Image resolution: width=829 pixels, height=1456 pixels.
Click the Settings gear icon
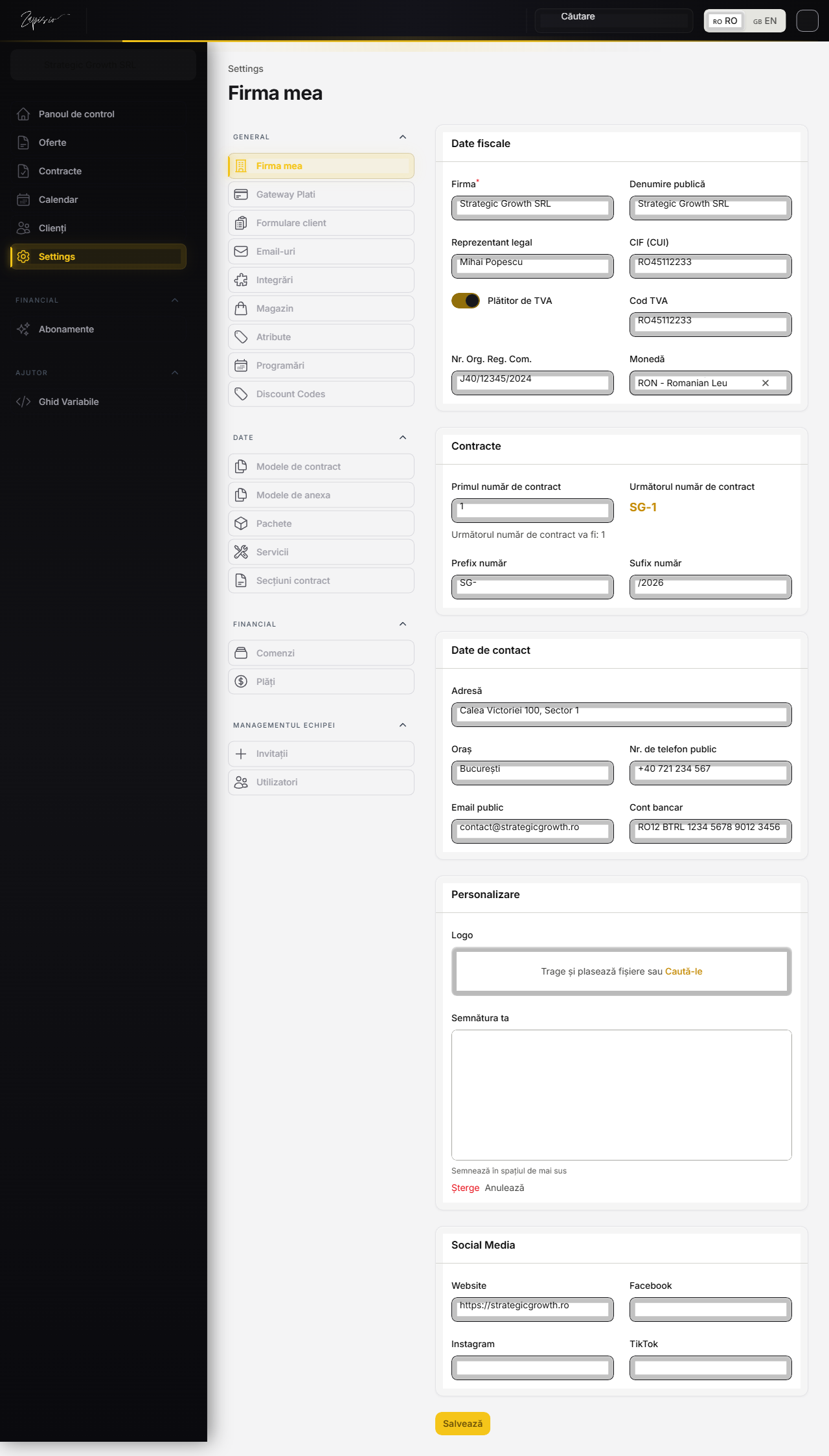pos(23,257)
